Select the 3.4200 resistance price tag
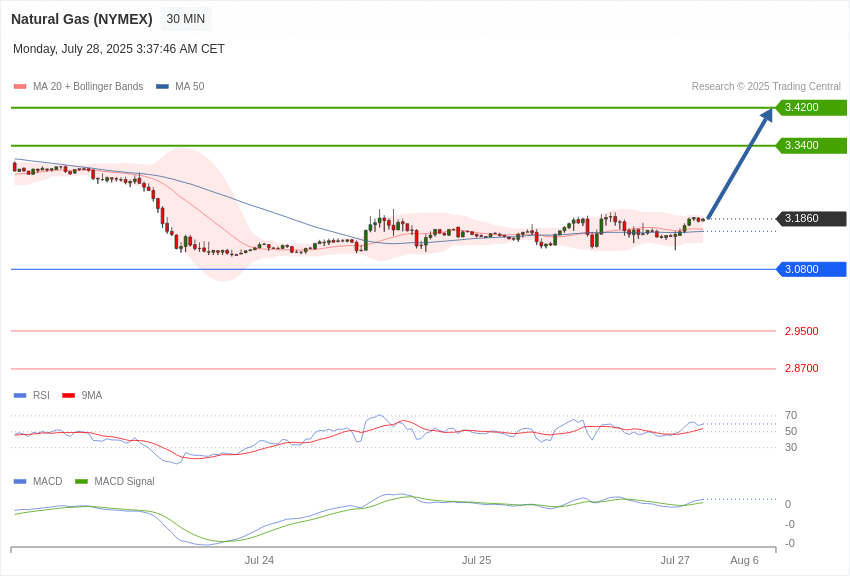This screenshot has height=576, width=850. pyautogui.click(x=812, y=107)
